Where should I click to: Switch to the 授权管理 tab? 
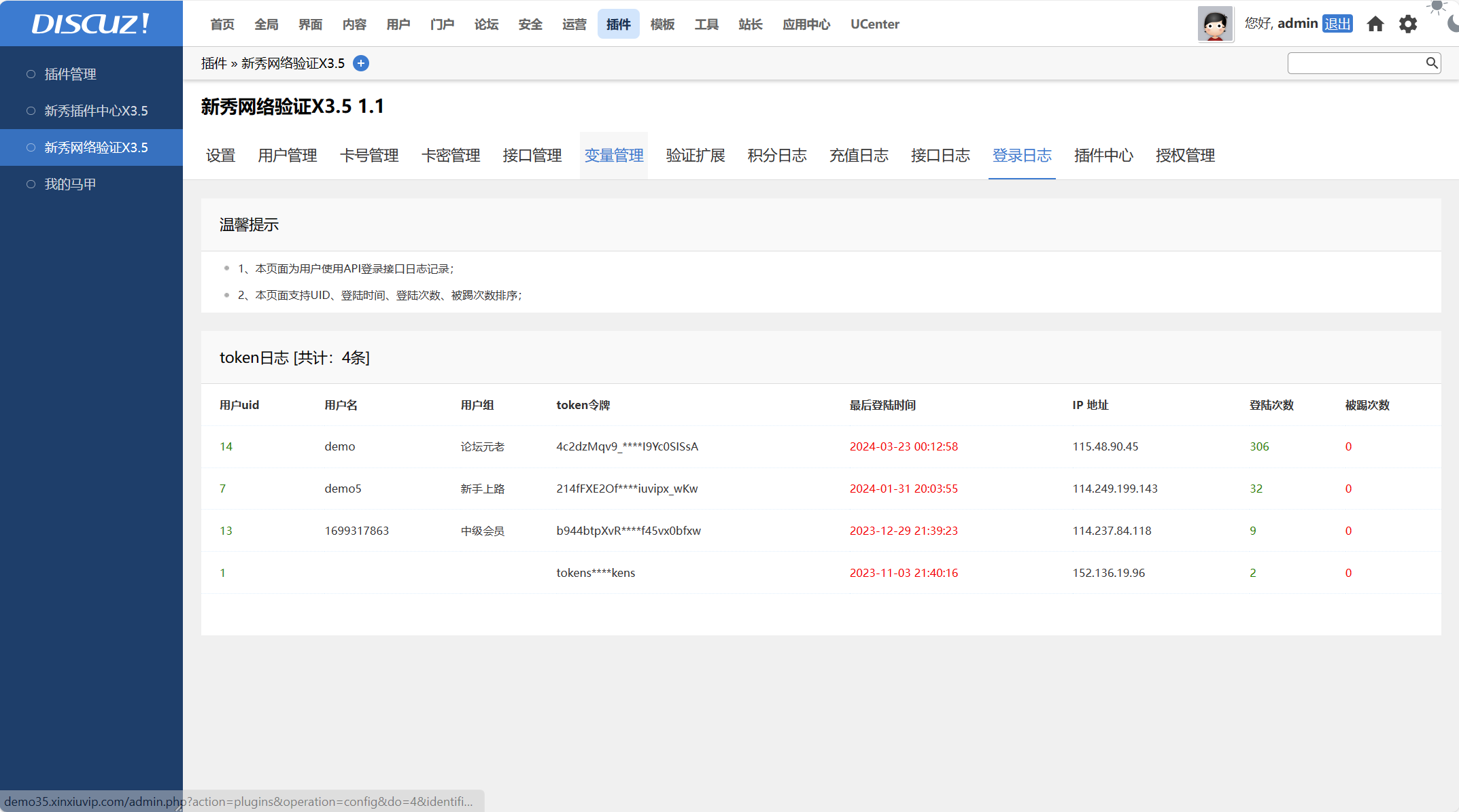(x=1185, y=156)
